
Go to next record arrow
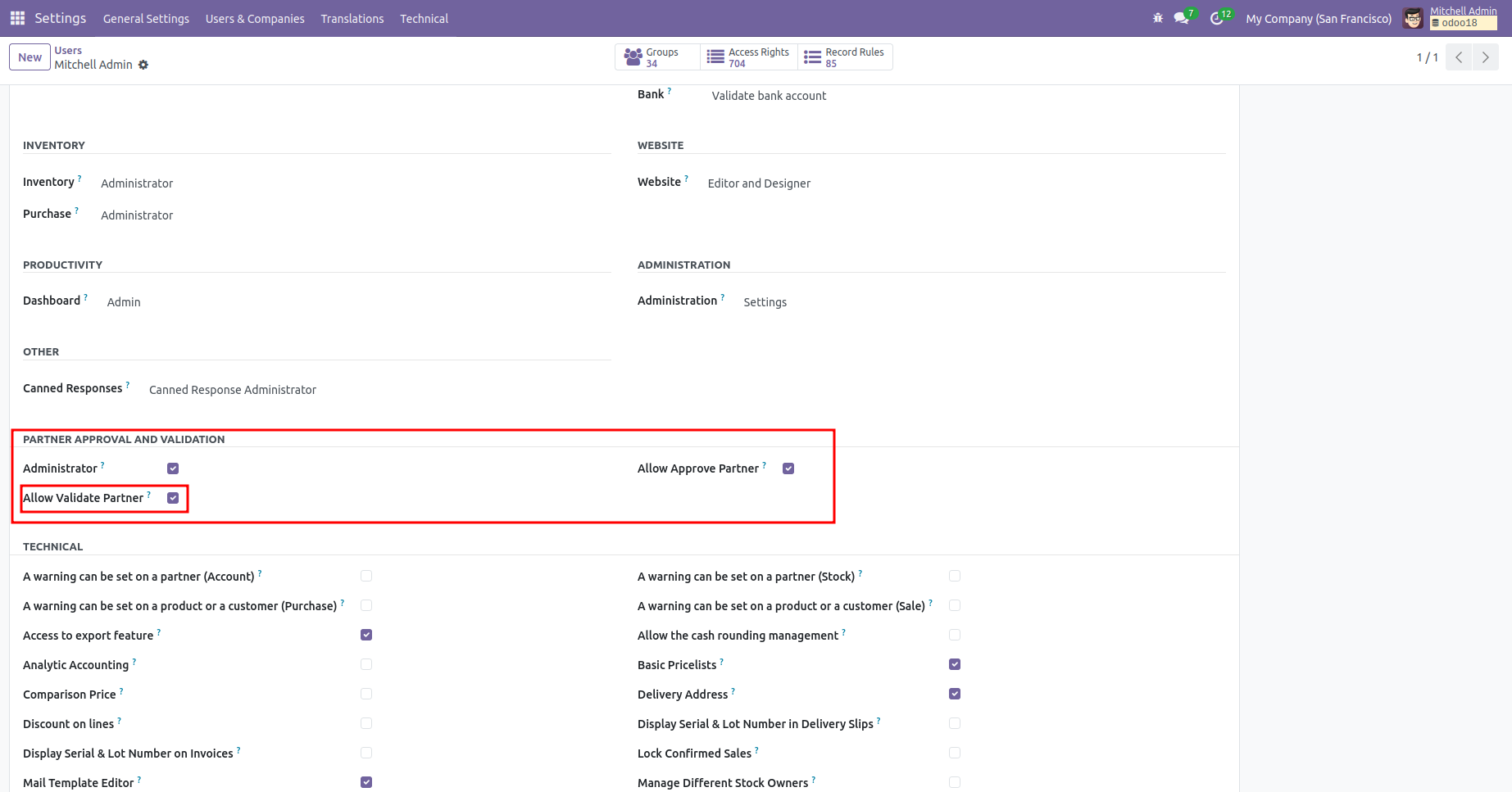(1485, 57)
